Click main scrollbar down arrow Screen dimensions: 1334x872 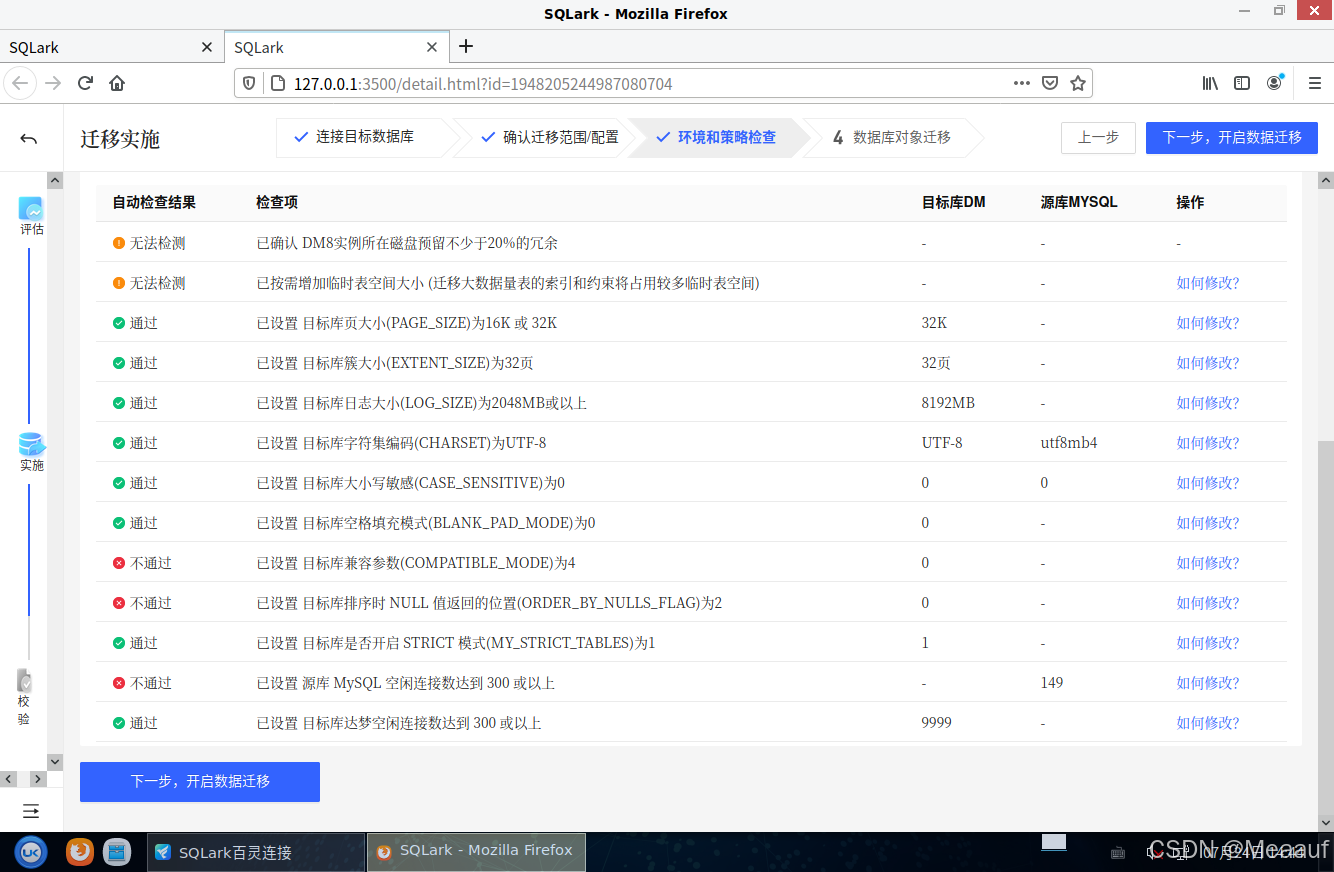[1326, 822]
